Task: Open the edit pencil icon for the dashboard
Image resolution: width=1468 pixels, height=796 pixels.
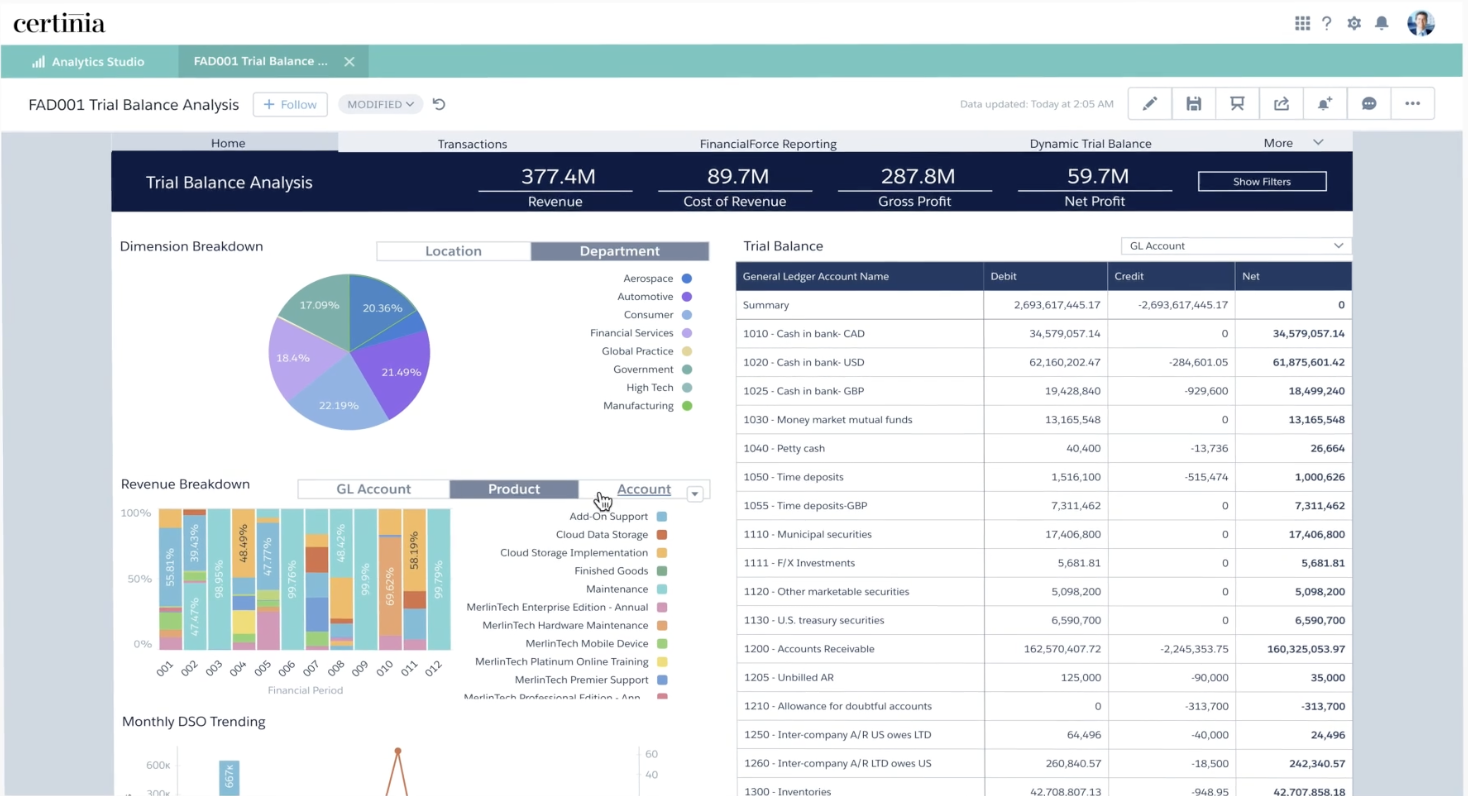Action: tap(1148, 103)
